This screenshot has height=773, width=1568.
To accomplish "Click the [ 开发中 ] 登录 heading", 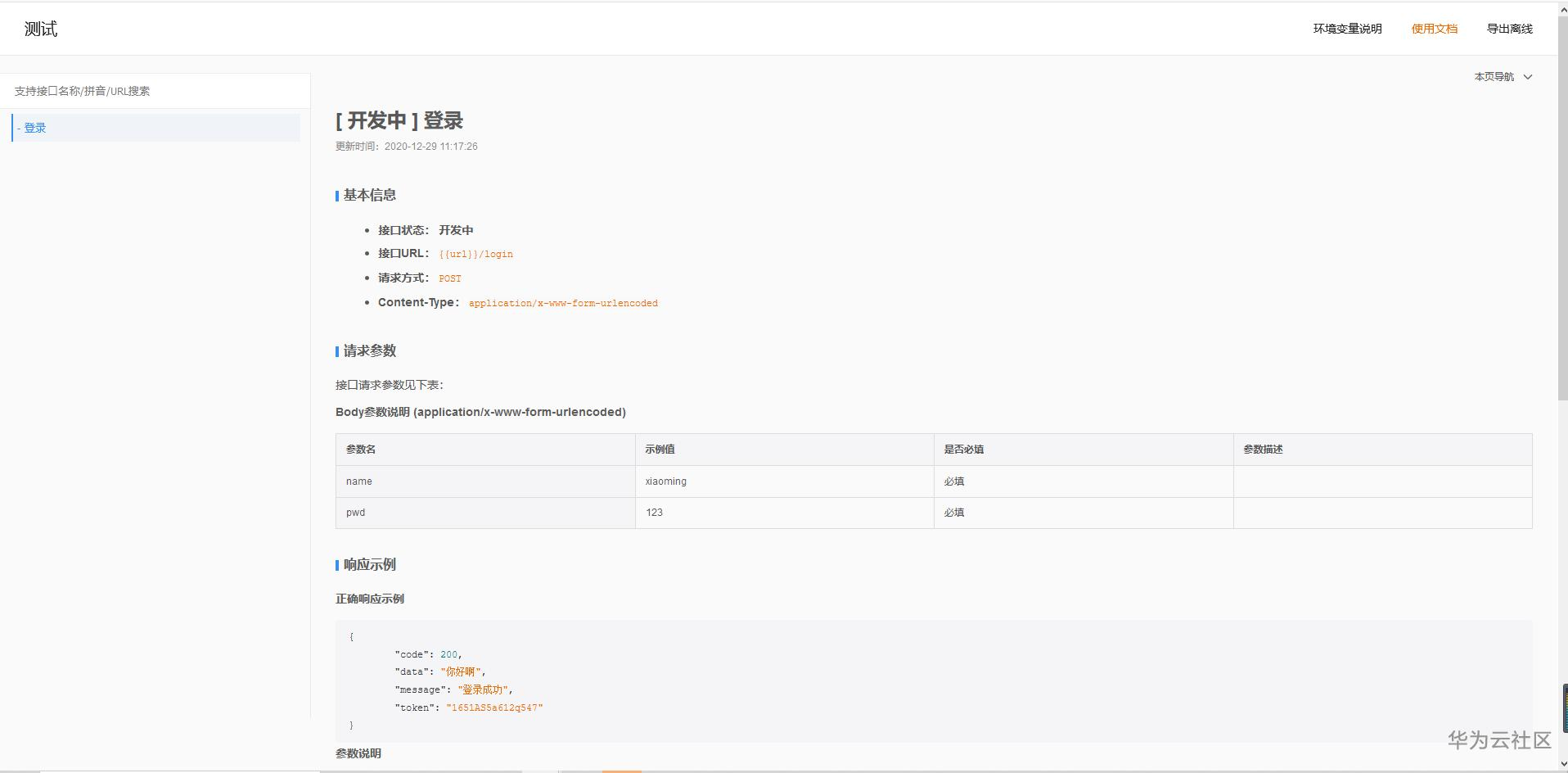I will click(x=399, y=120).
